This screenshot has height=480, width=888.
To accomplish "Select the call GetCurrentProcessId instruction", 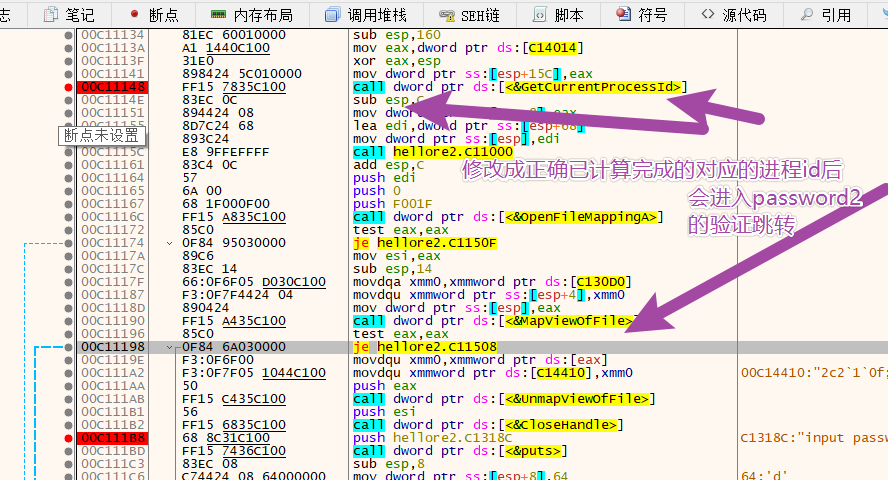I will [520, 87].
